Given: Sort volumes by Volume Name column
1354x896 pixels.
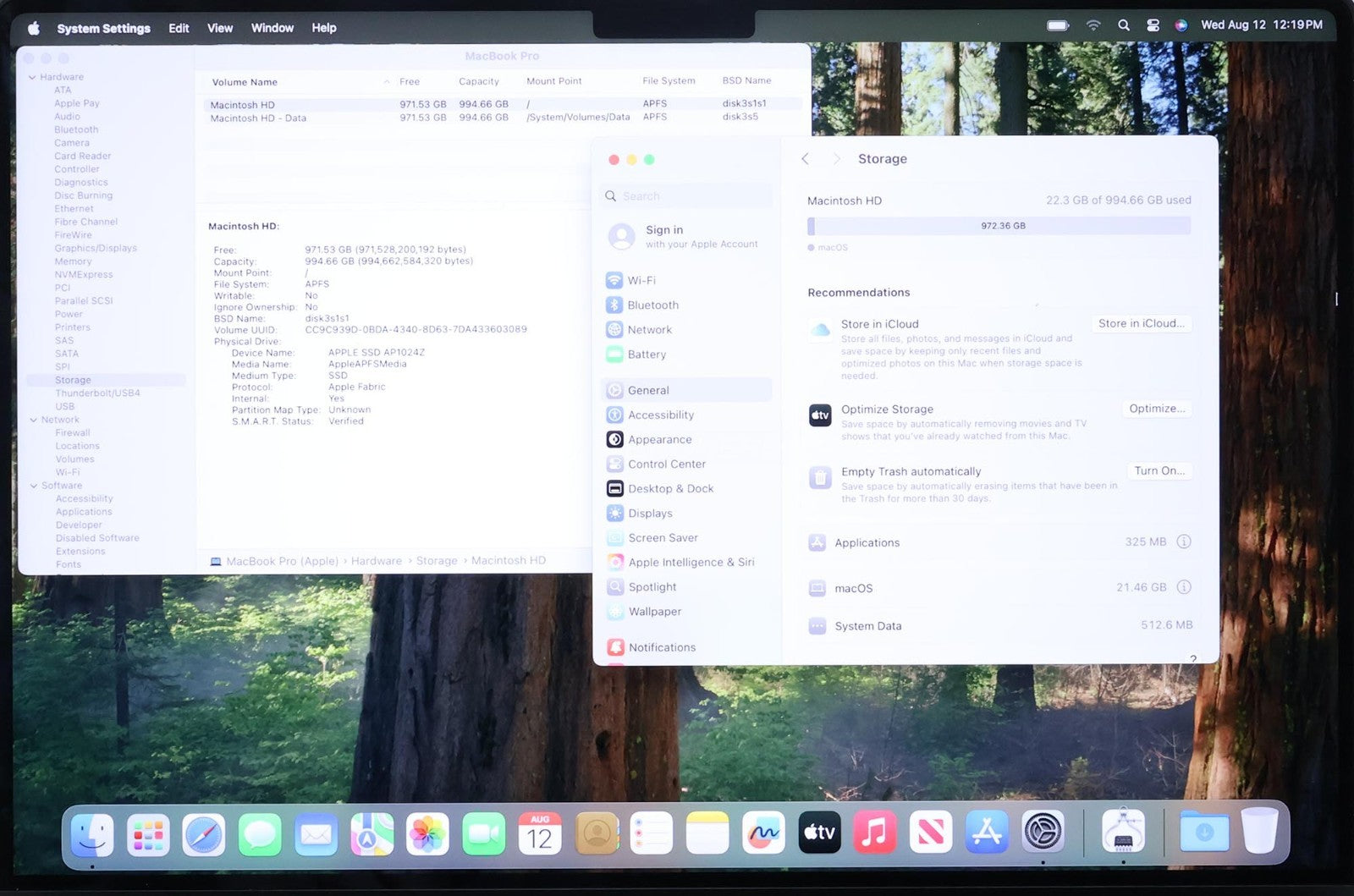Looking at the screenshot, I should click(245, 82).
